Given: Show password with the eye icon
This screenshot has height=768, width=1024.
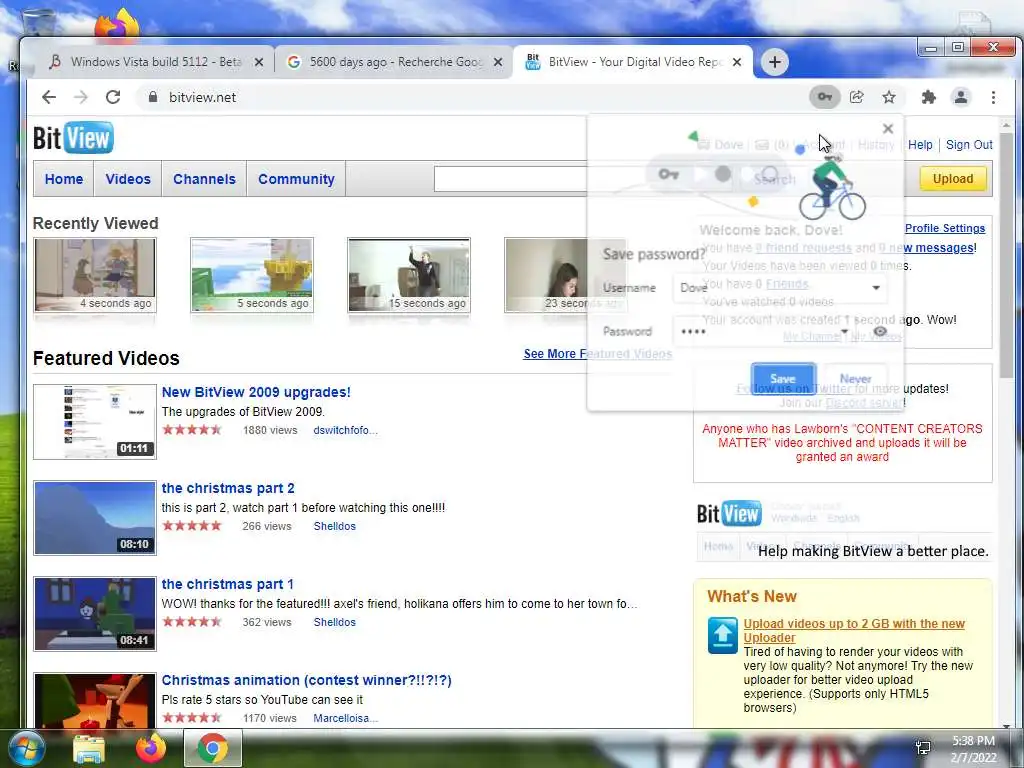Looking at the screenshot, I should pyautogui.click(x=880, y=332).
